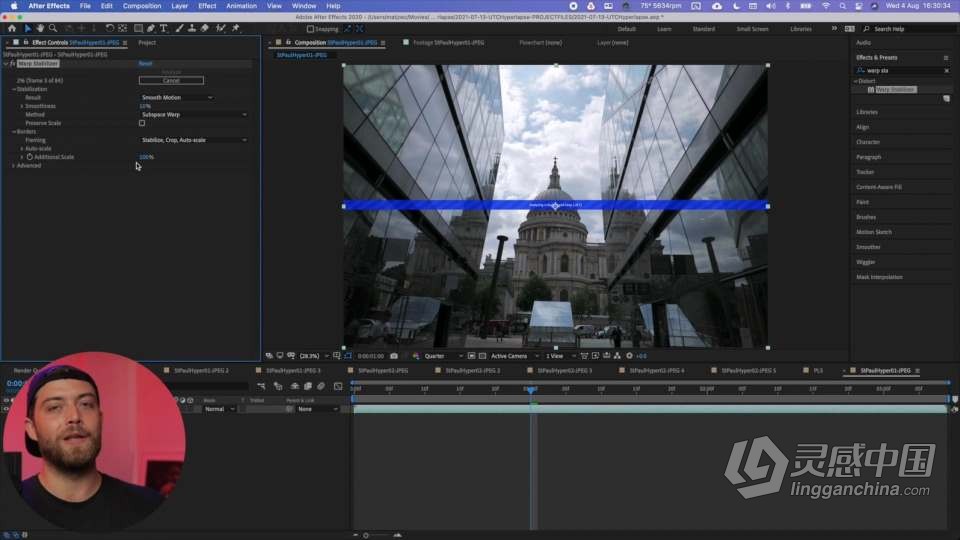Expand the Smoothness property
Screen dimensions: 960x540
[x=22, y=106]
